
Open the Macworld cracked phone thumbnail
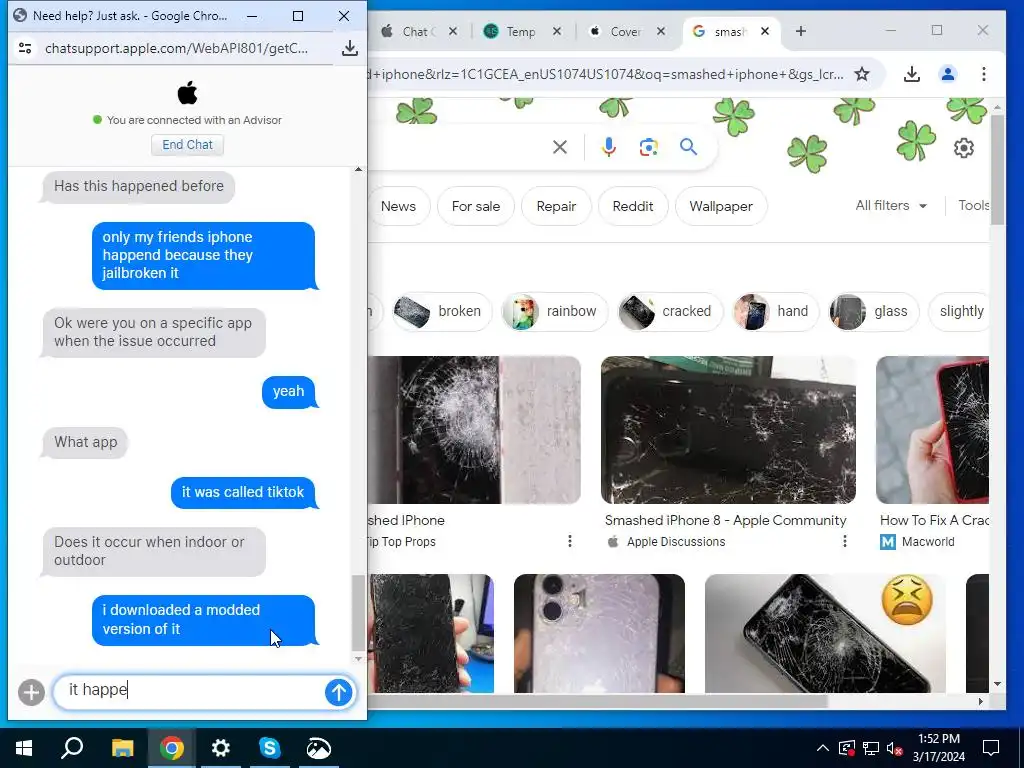point(932,430)
